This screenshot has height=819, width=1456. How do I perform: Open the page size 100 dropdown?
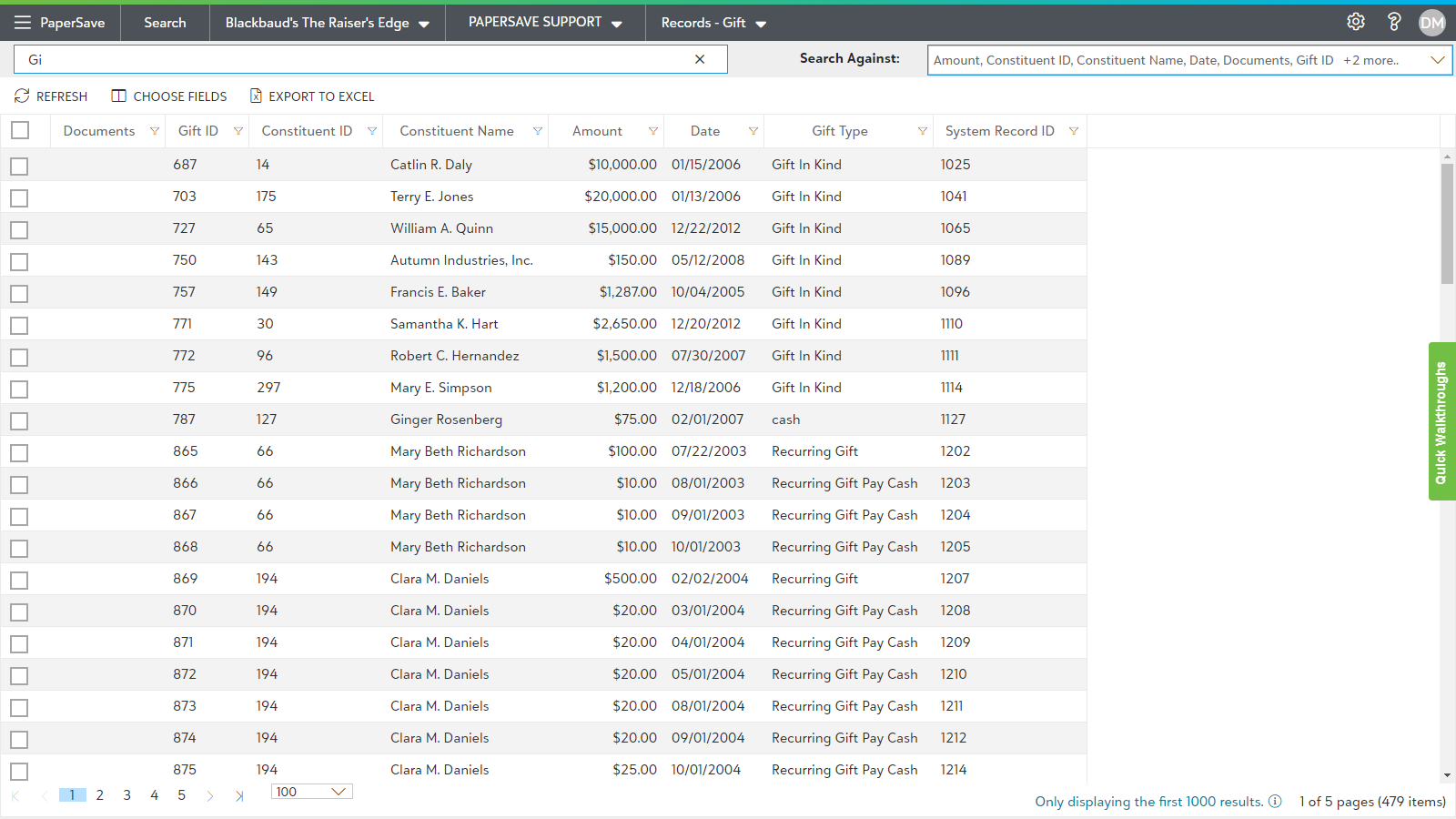click(311, 792)
